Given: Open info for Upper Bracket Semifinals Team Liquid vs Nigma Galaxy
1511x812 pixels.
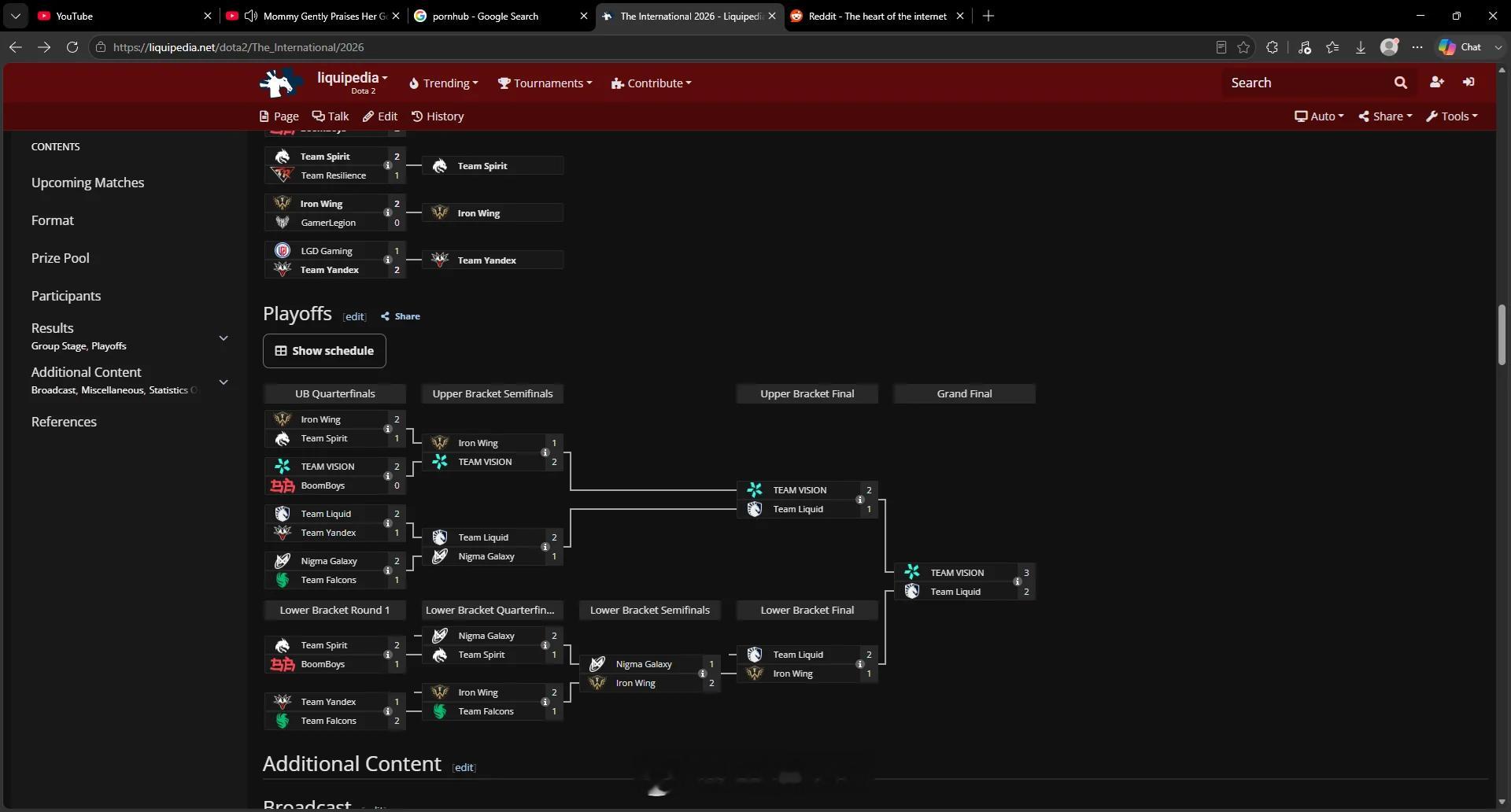Looking at the screenshot, I should 545,547.
